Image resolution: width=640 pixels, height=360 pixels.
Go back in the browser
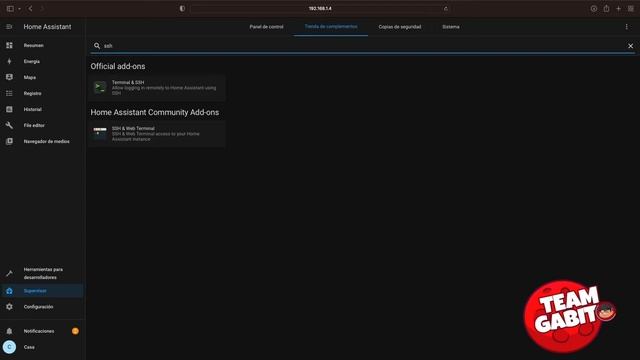click(30, 8)
